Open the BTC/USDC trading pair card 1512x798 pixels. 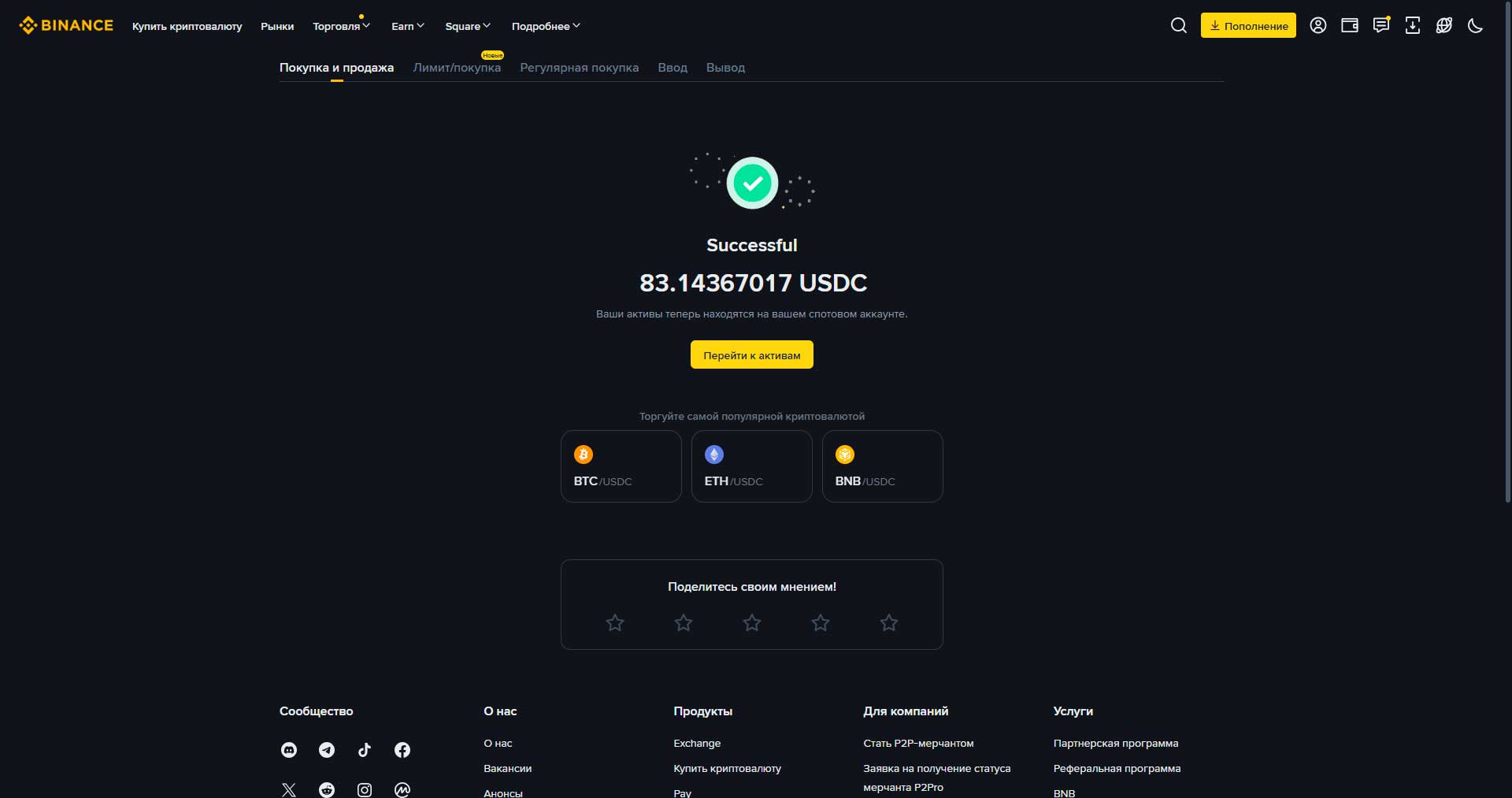(x=621, y=466)
